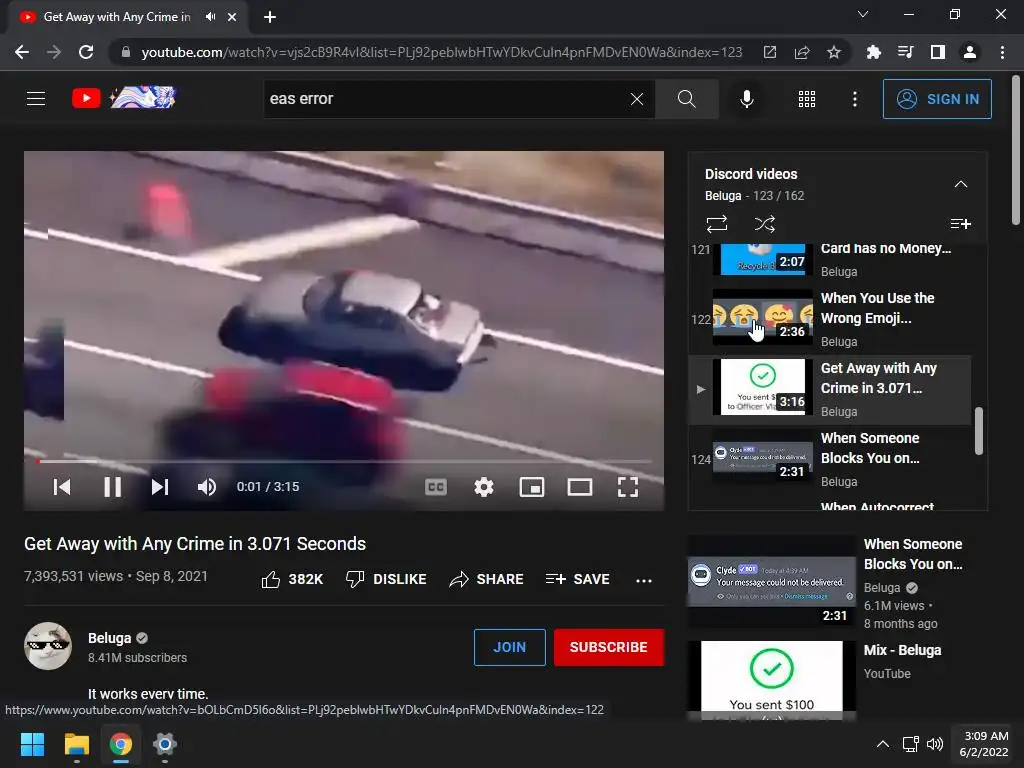Skip to next video in player
1024x768 pixels.
(160, 487)
